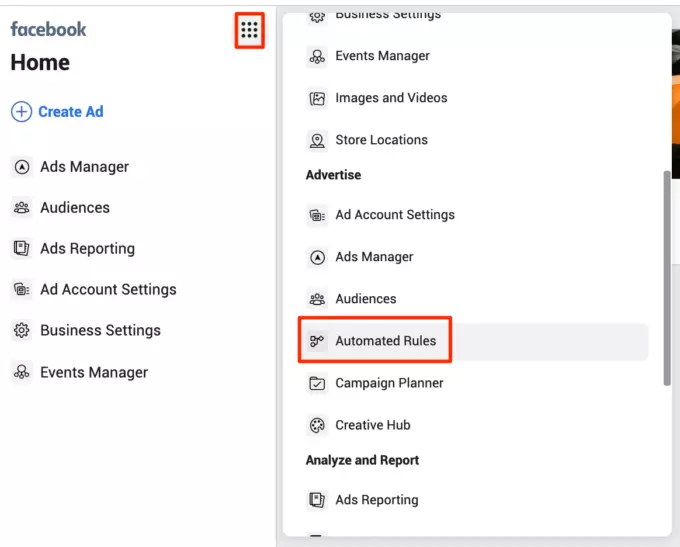Click Audiences icon in left sidebar

click(x=21, y=208)
